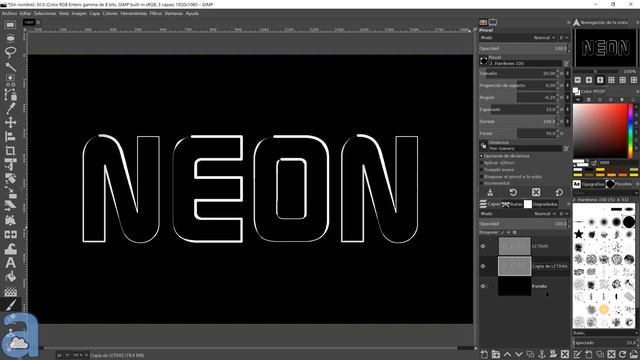Open the Filtros menu
The image size is (640, 360).
pos(156,13)
